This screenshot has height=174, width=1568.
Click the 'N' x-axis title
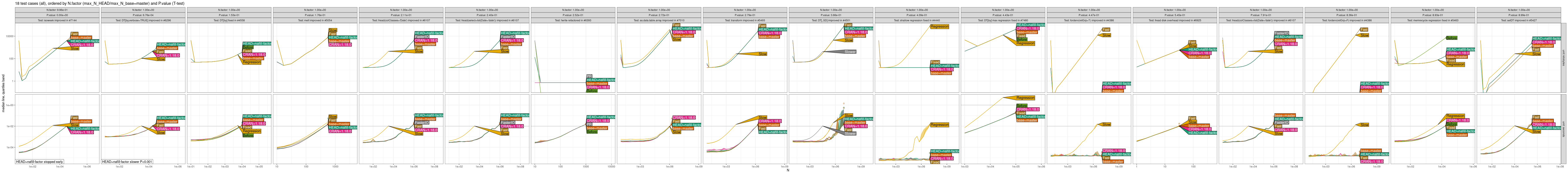tap(788, 170)
